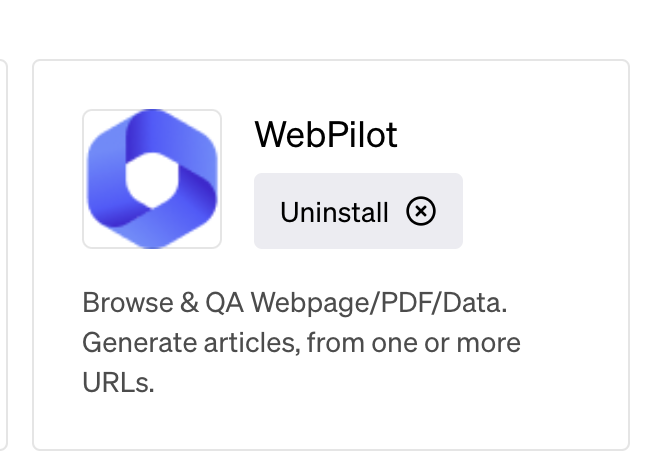Click the "Uninstall" label text
This screenshot has height=462, width=656.
(334, 212)
